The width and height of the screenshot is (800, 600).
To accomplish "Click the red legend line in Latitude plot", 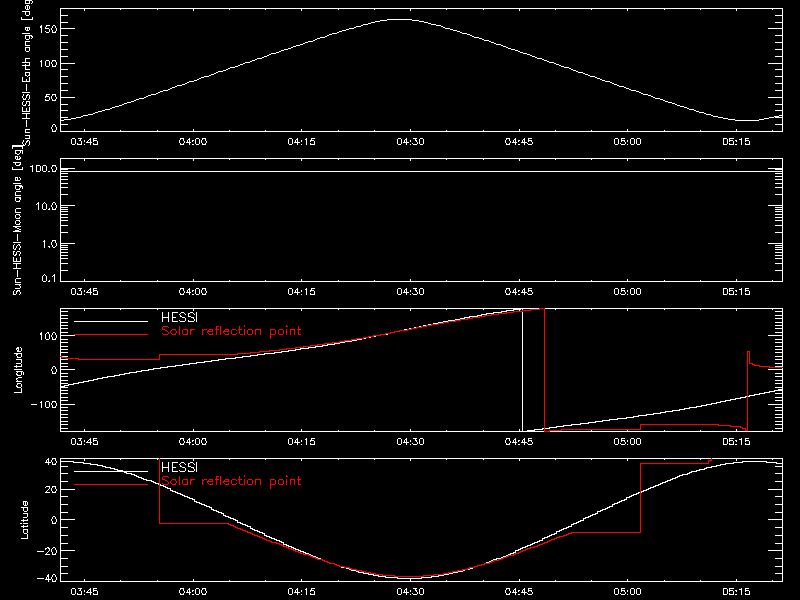I will click(111, 485).
